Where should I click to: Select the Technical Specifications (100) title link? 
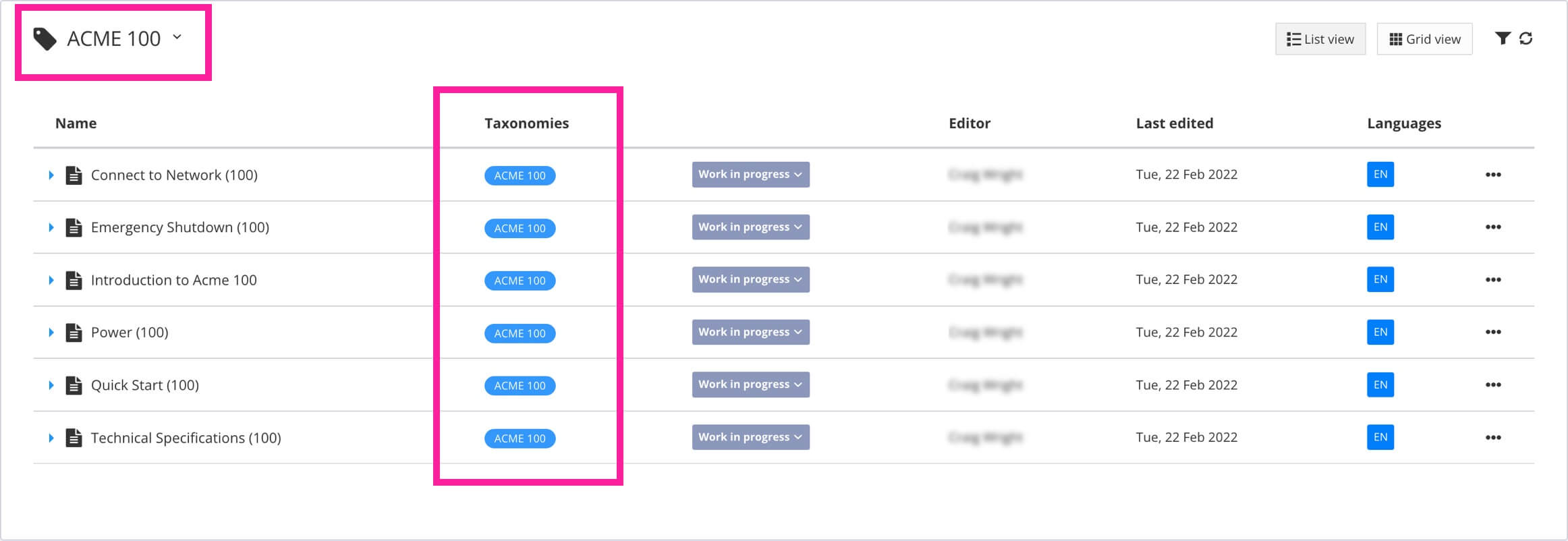click(187, 437)
